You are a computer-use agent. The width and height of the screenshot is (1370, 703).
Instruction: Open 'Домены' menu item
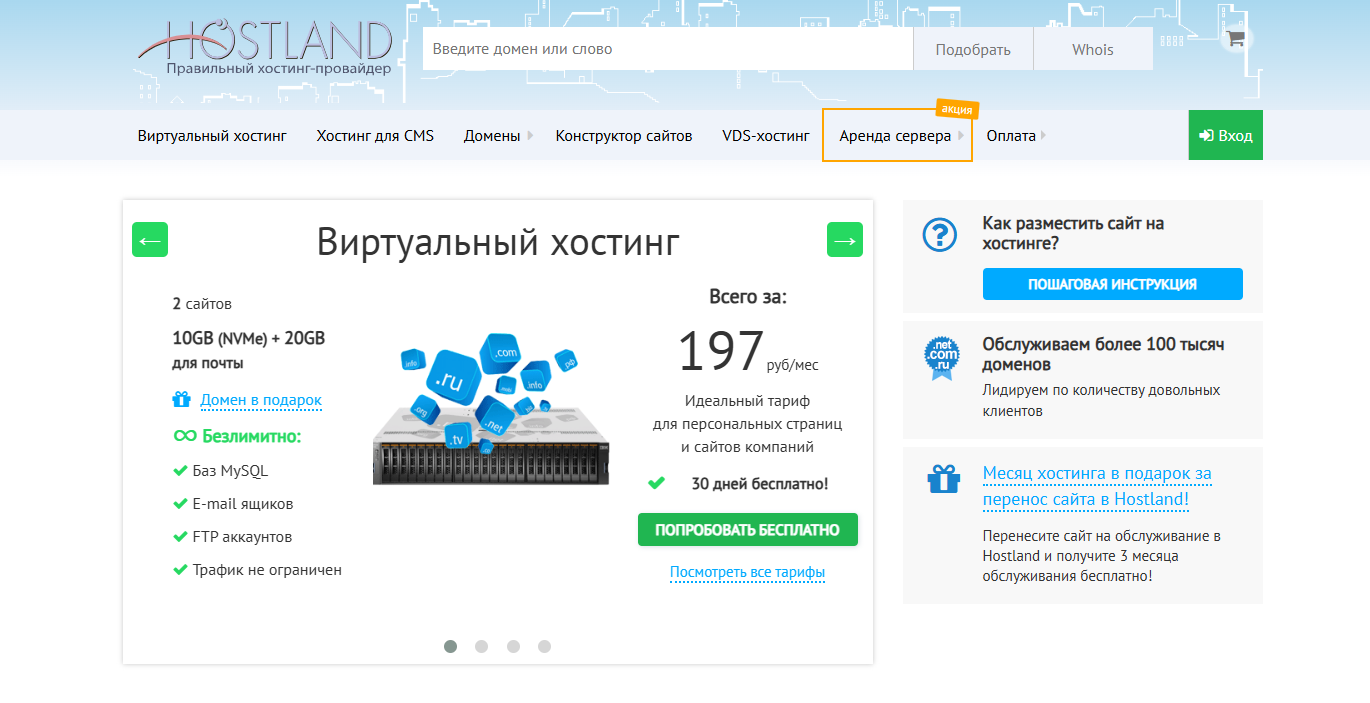click(492, 135)
